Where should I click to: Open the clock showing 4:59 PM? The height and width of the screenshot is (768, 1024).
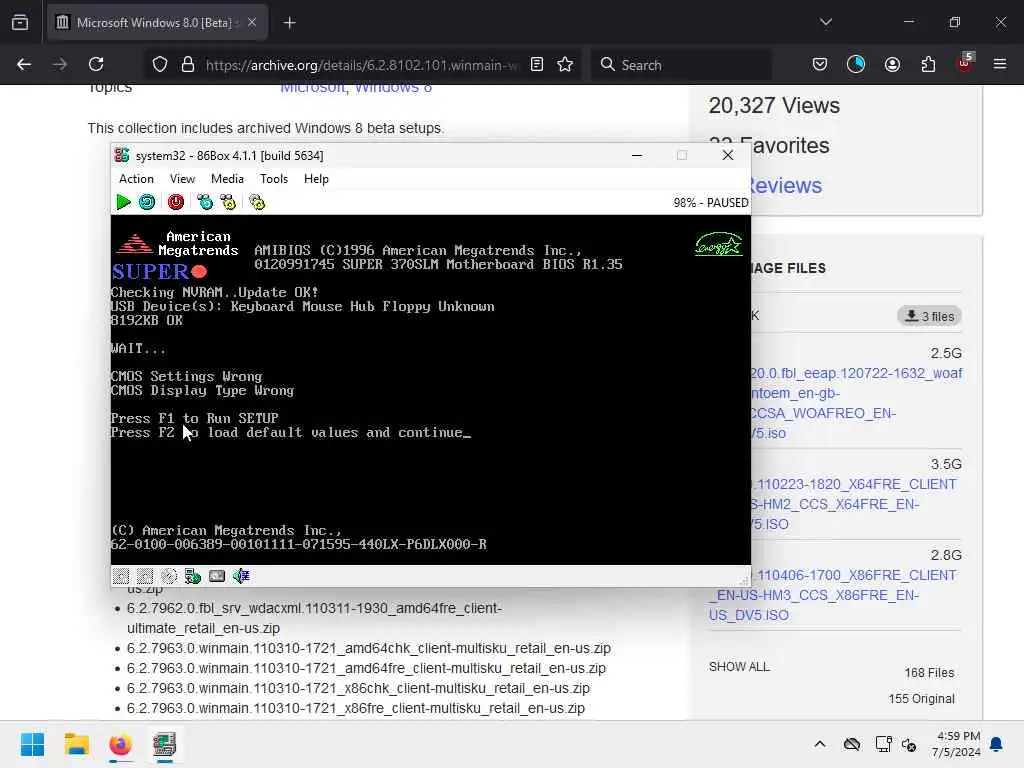(x=956, y=744)
